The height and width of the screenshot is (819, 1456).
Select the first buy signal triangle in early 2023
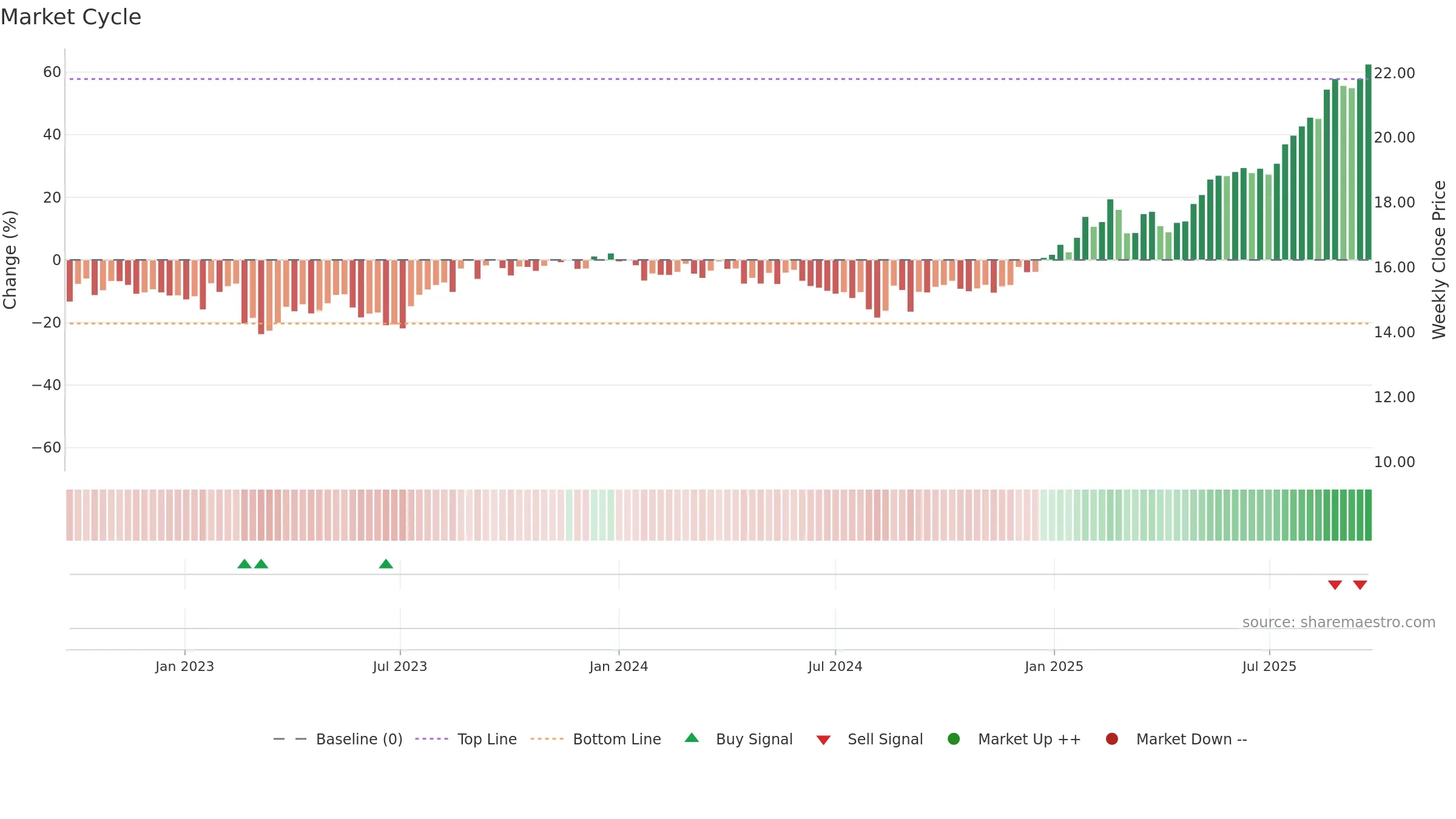coord(244,564)
